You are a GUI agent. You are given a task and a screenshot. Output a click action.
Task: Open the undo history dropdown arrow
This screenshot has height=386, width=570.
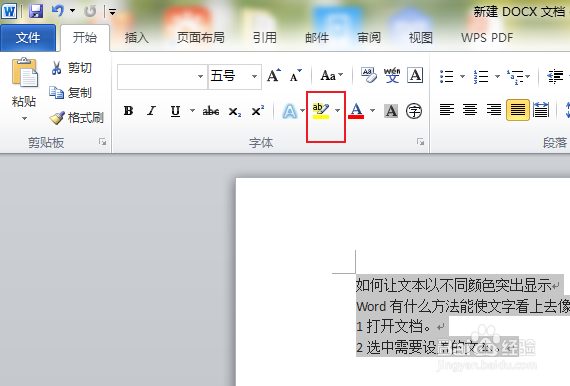[x=72, y=11]
